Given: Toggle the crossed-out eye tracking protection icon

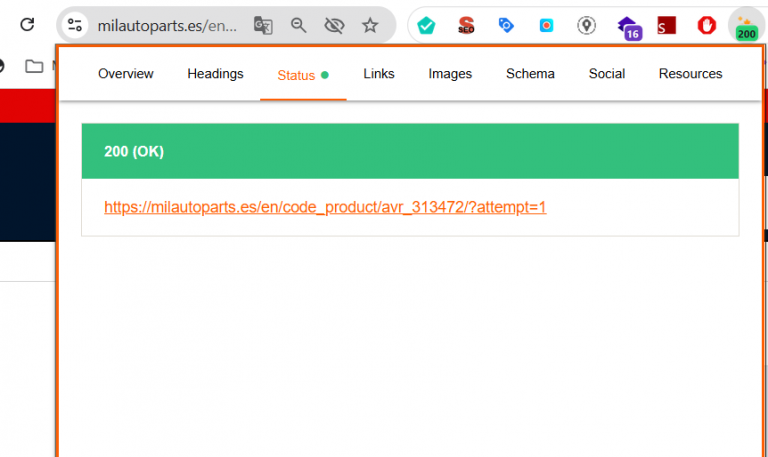Looking at the screenshot, I should (334, 25).
